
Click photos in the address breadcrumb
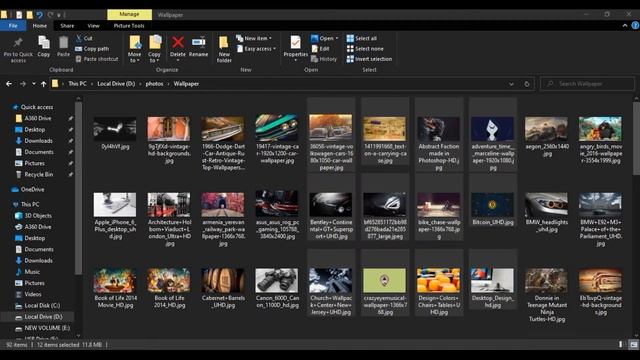[x=154, y=84]
